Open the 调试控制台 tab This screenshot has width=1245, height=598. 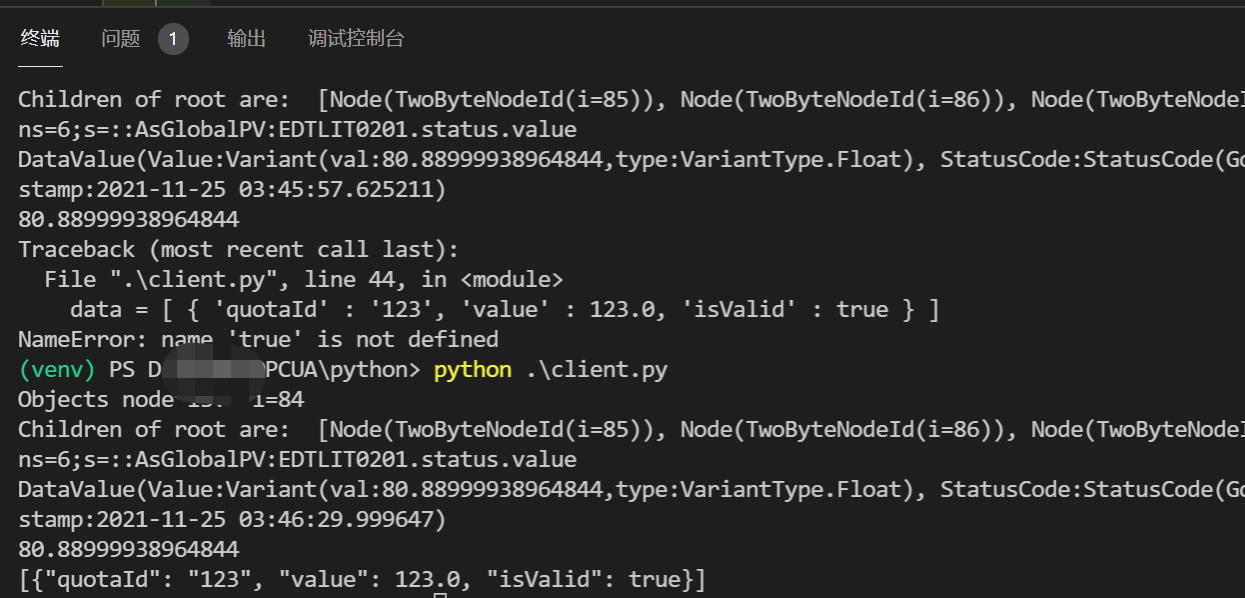tap(355, 38)
